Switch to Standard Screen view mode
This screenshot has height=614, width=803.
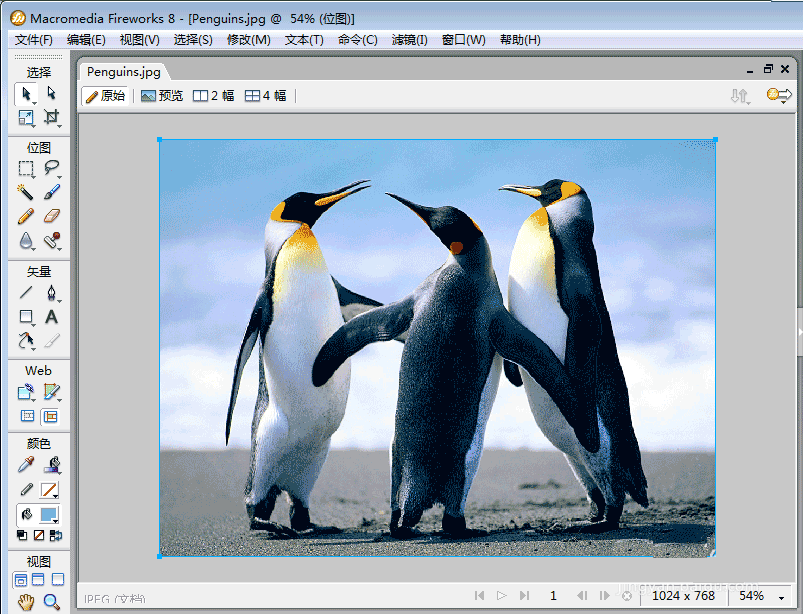[x=21, y=580]
